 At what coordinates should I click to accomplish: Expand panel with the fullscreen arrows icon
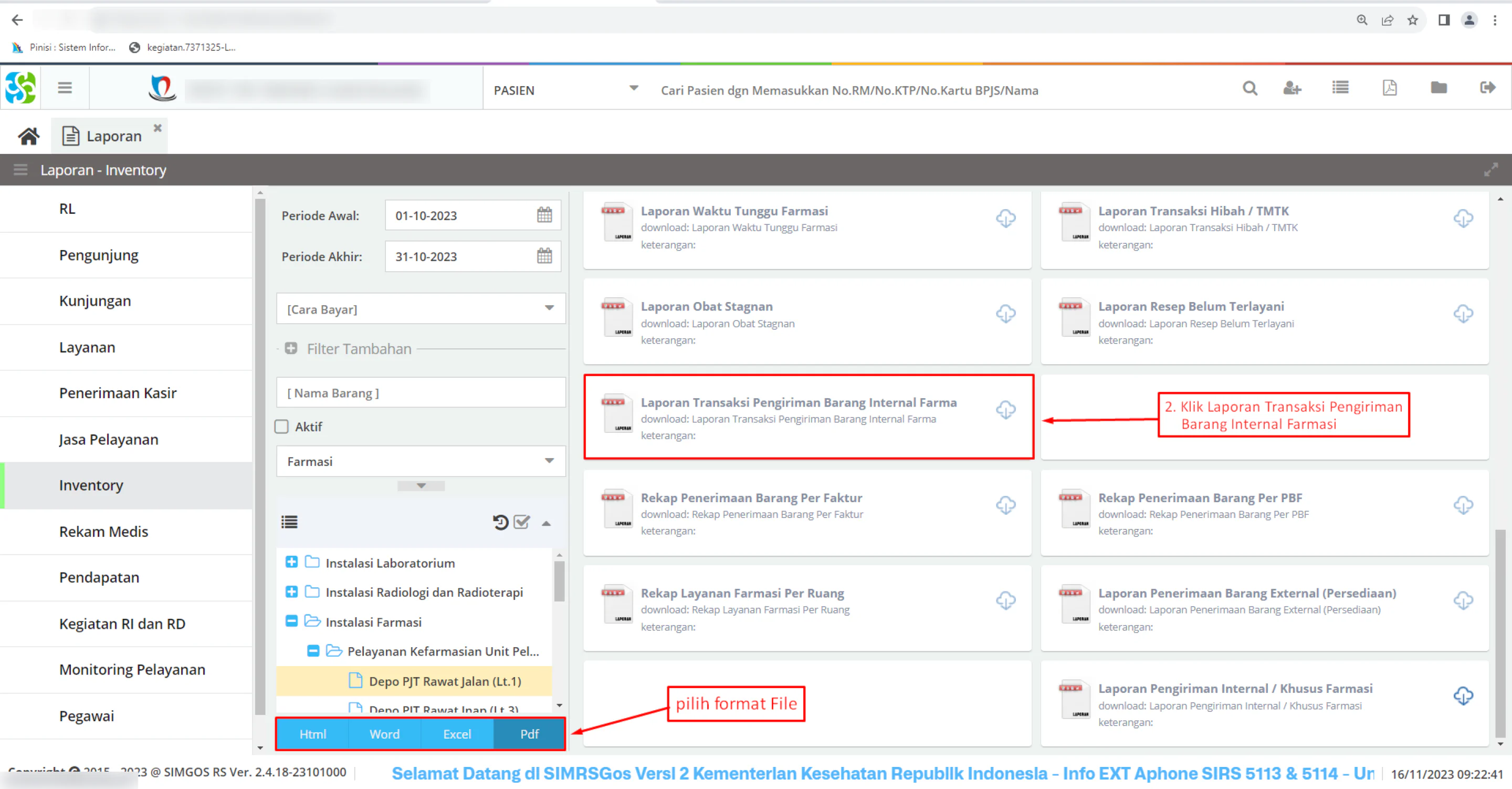[1491, 170]
